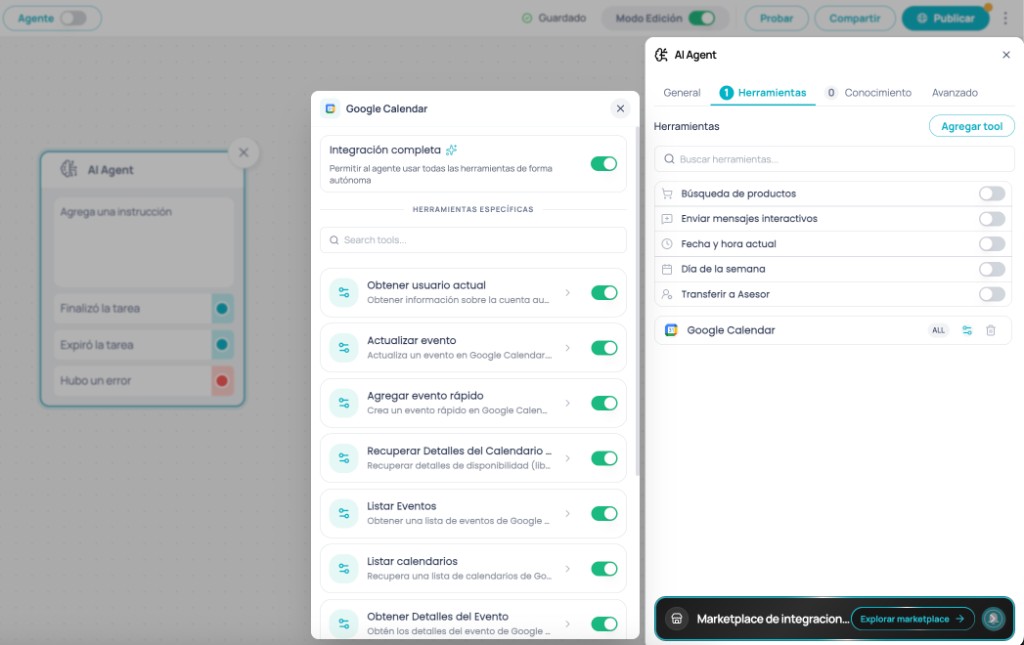Expand Listar calendarios chevron
This screenshot has height=645, width=1024.
tap(568, 569)
